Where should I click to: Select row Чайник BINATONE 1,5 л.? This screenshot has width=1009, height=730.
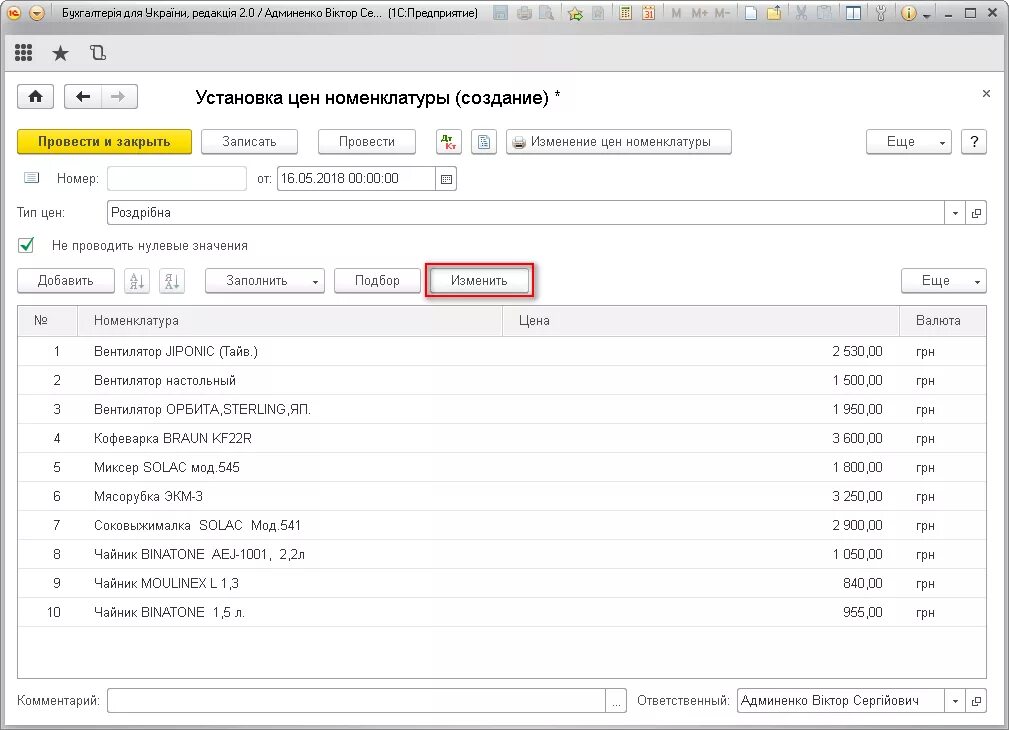(502, 612)
